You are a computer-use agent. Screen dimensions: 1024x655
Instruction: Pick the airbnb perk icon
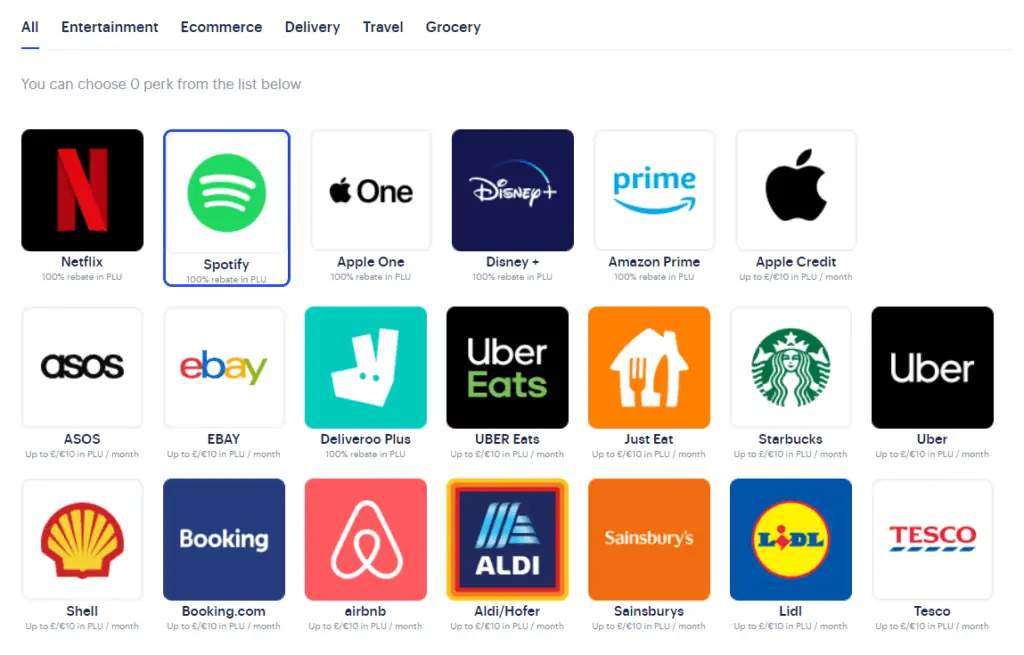coord(366,539)
